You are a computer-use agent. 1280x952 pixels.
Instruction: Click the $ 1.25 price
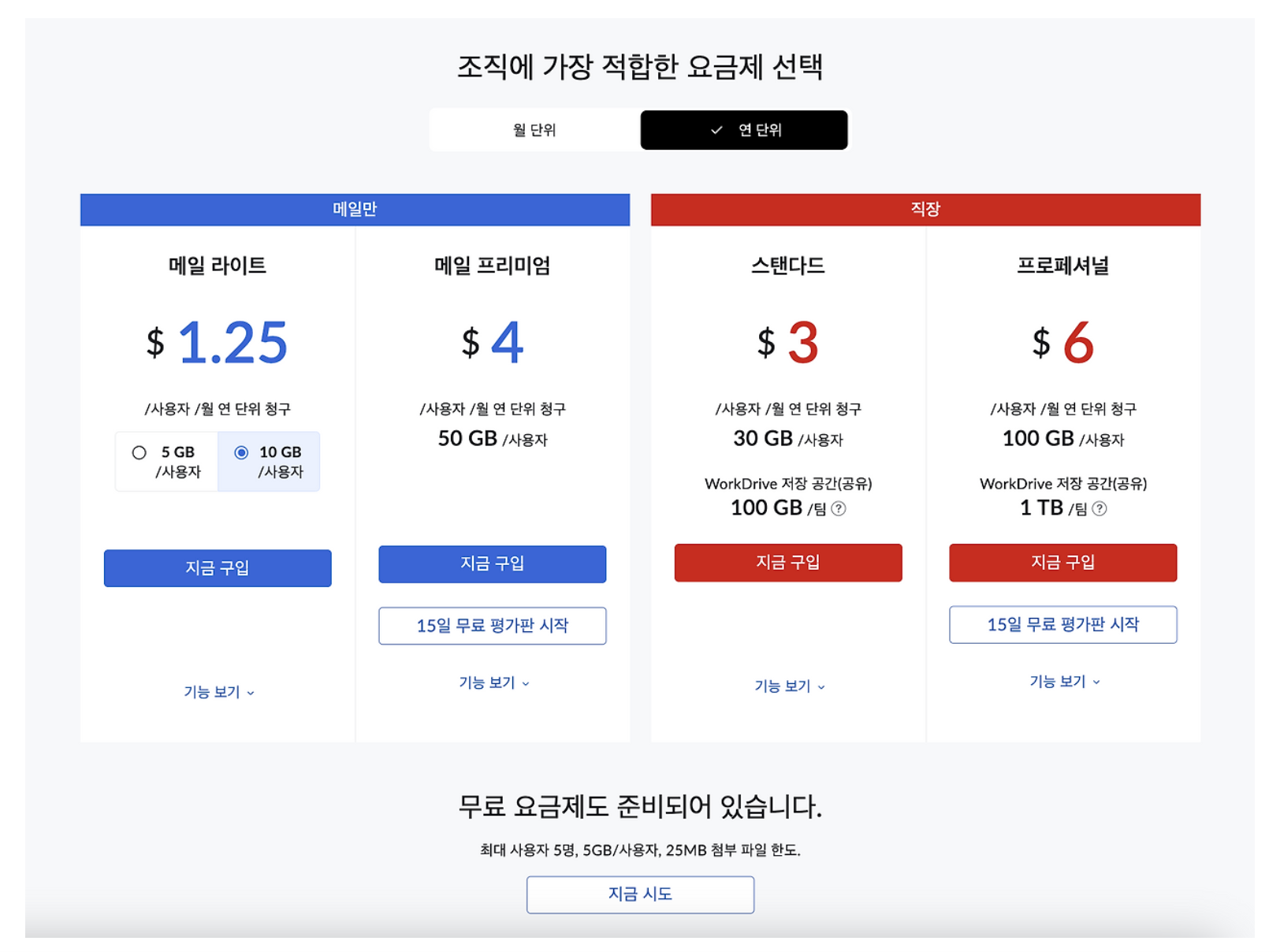click(x=218, y=343)
